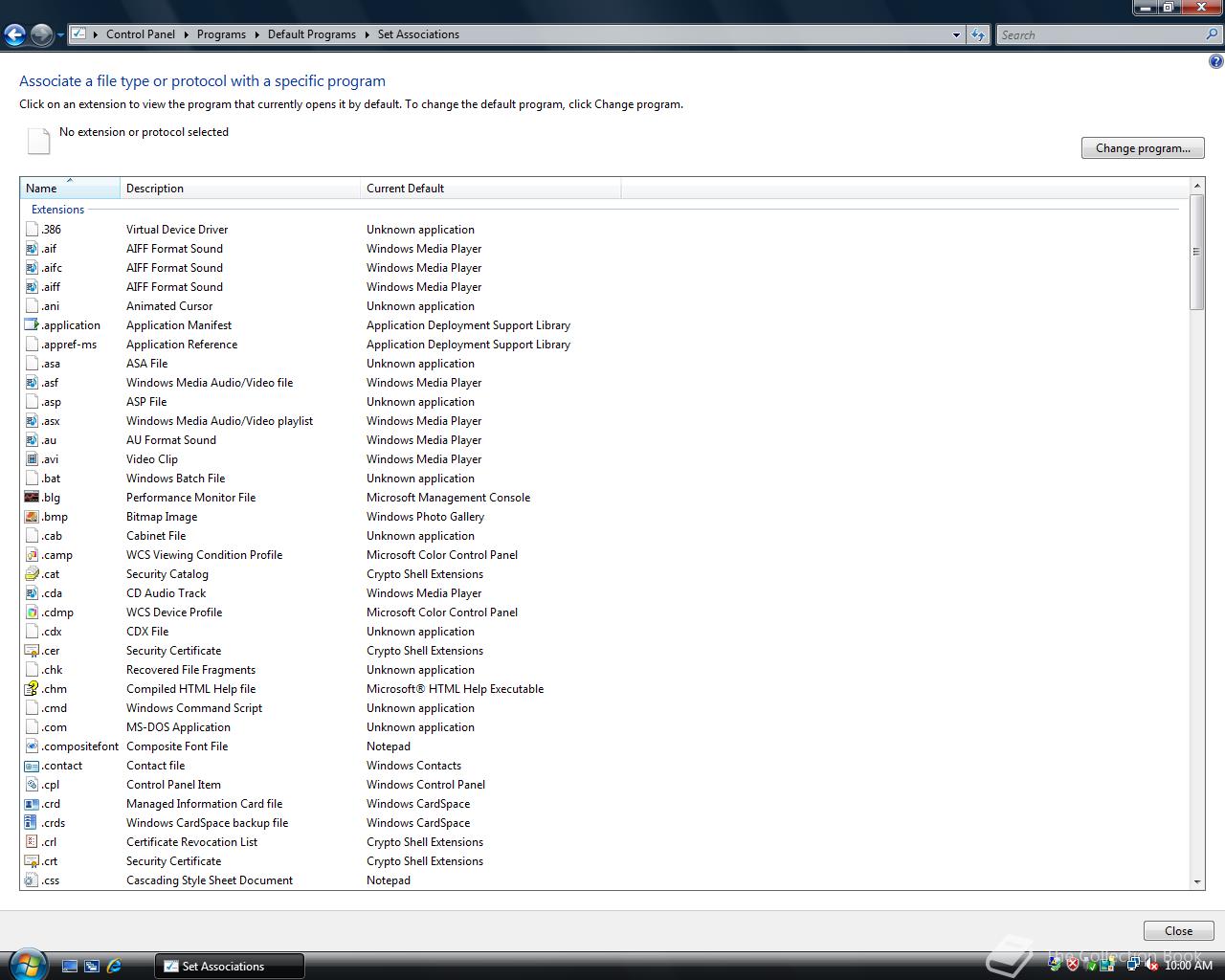The height and width of the screenshot is (980, 1225).
Task: Select the .com MS-DOS Application row
Action: 603,727
